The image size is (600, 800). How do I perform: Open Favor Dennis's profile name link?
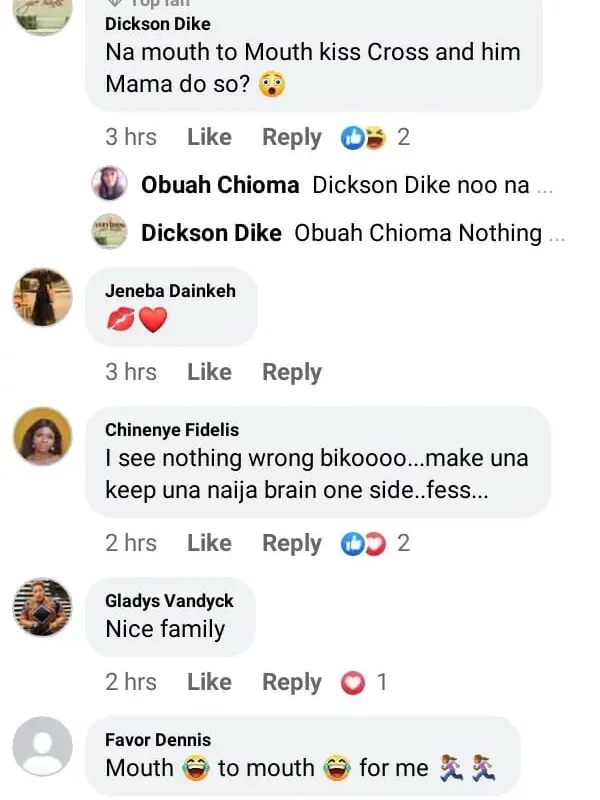click(x=156, y=740)
